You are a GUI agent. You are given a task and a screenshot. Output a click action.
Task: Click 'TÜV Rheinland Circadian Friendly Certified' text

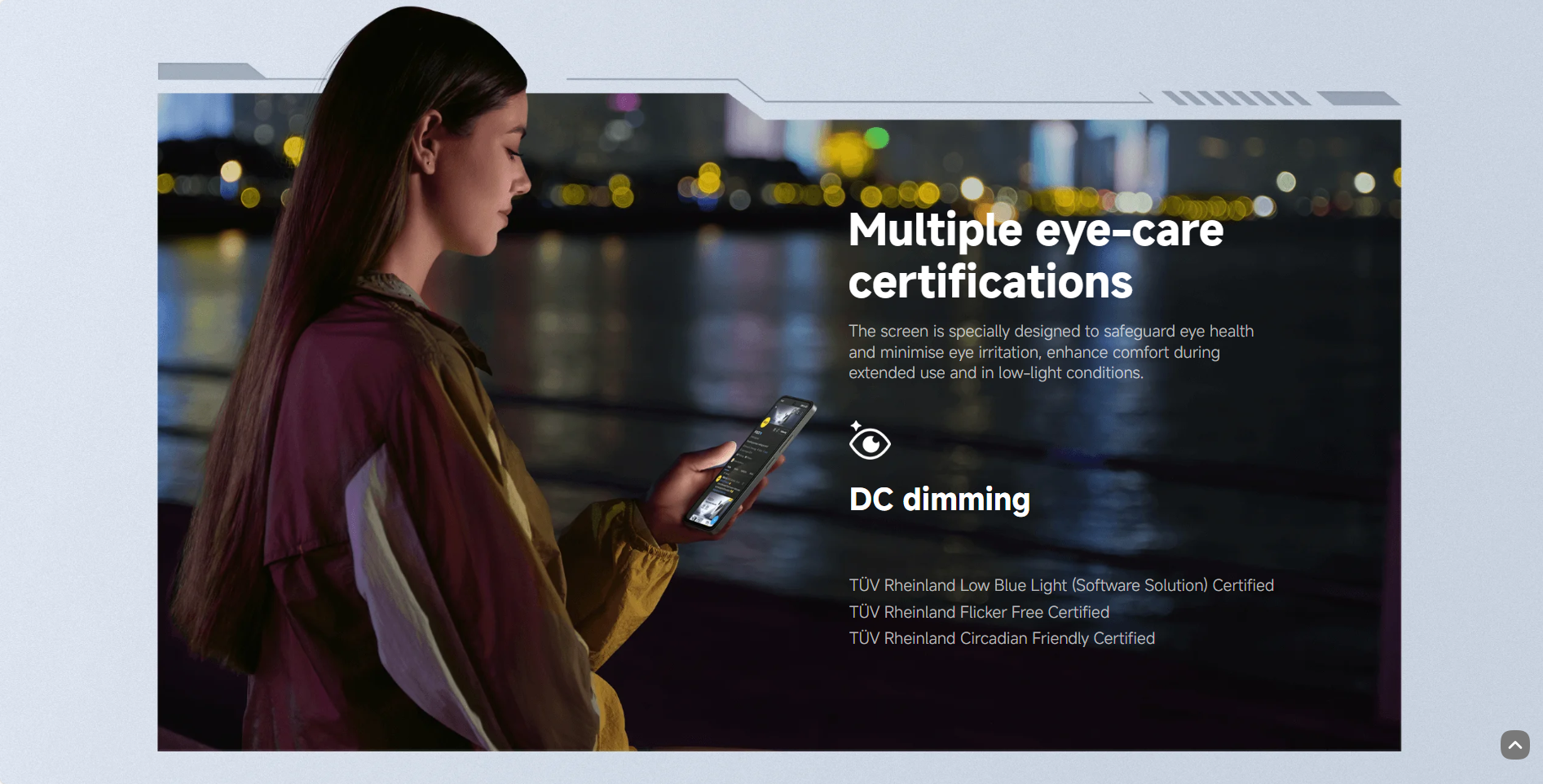tap(1001, 638)
